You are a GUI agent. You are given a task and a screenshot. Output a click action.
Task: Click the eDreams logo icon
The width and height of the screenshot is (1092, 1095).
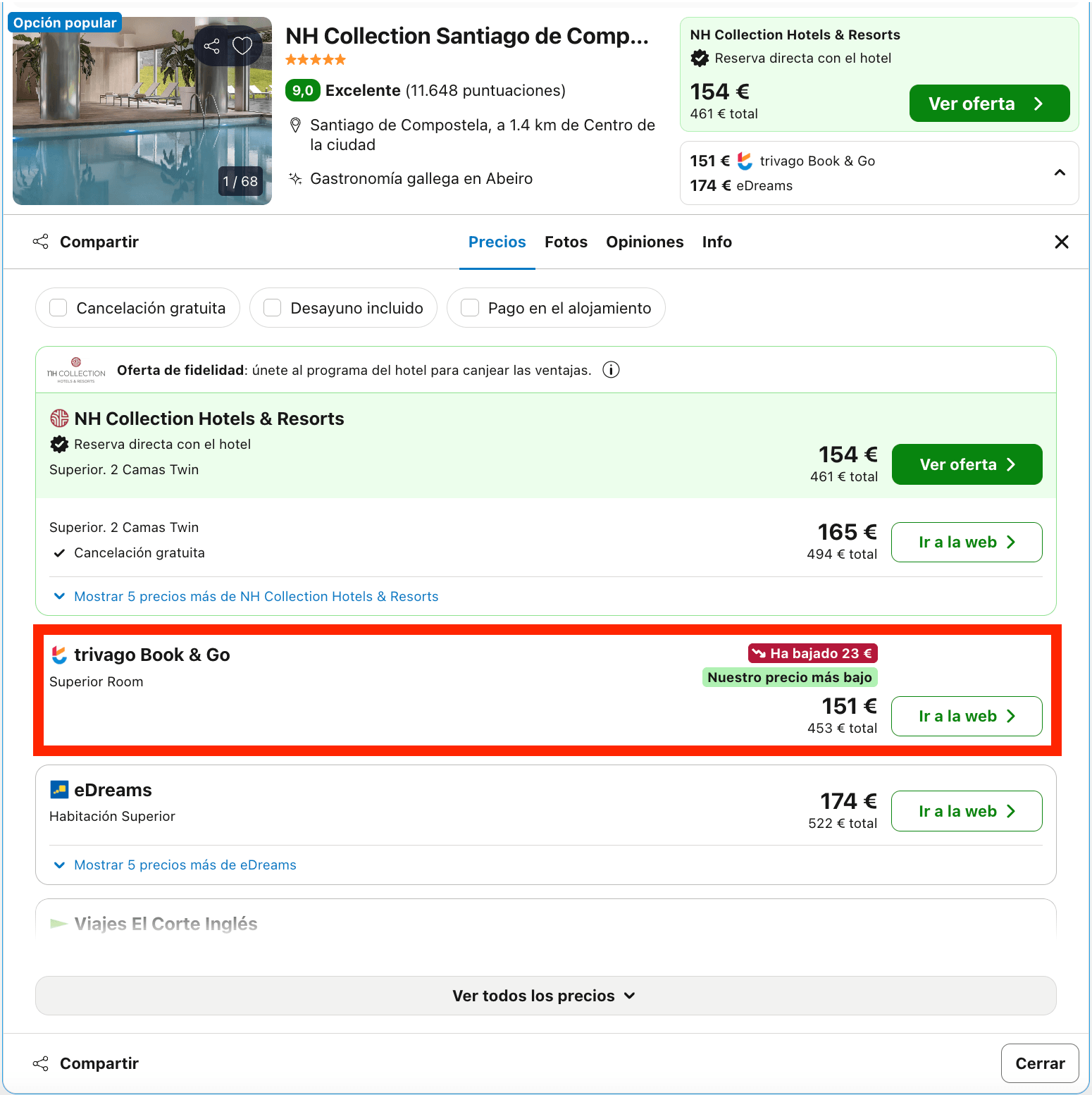(59, 790)
